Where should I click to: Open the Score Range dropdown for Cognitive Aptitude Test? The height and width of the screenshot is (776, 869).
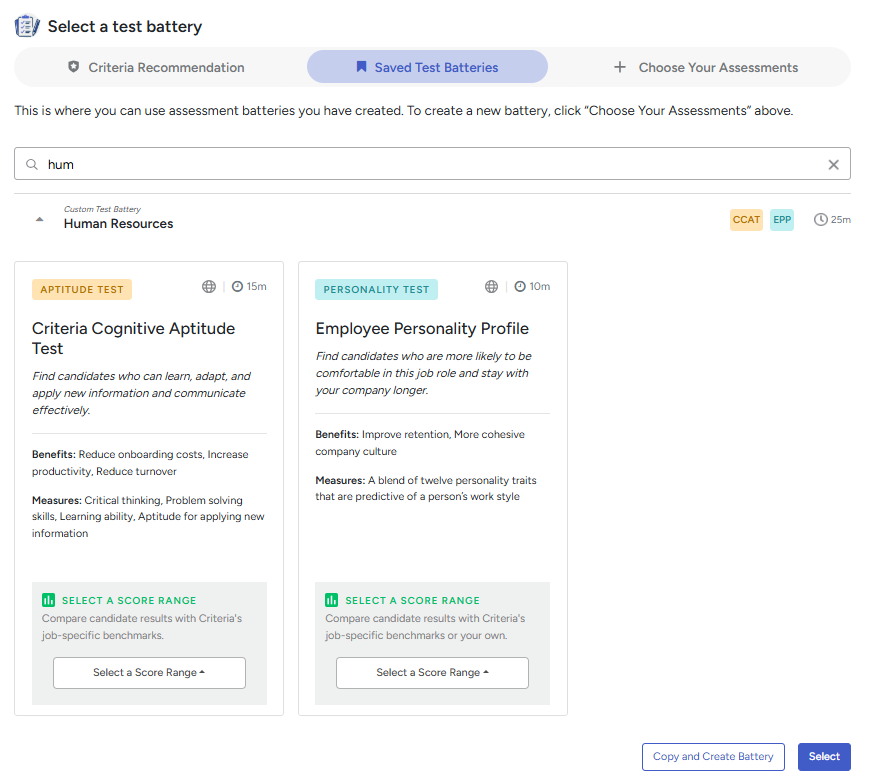point(149,673)
